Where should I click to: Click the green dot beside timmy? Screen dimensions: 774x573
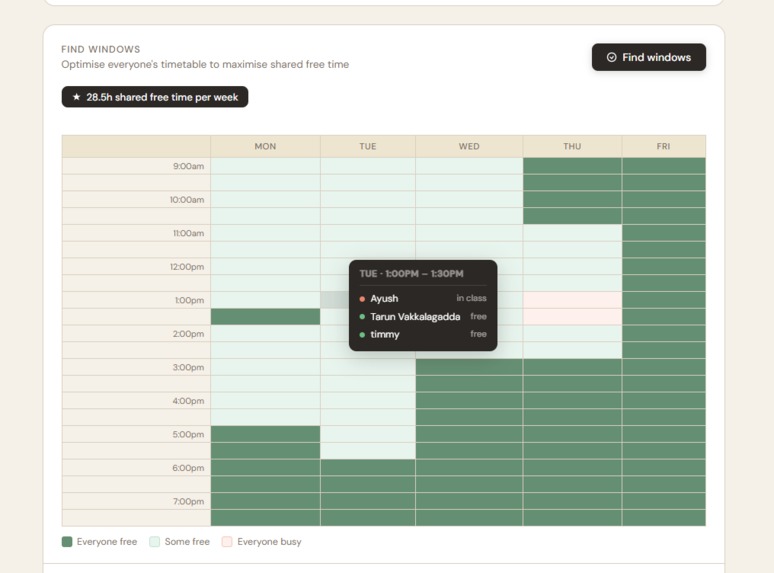[362, 335]
